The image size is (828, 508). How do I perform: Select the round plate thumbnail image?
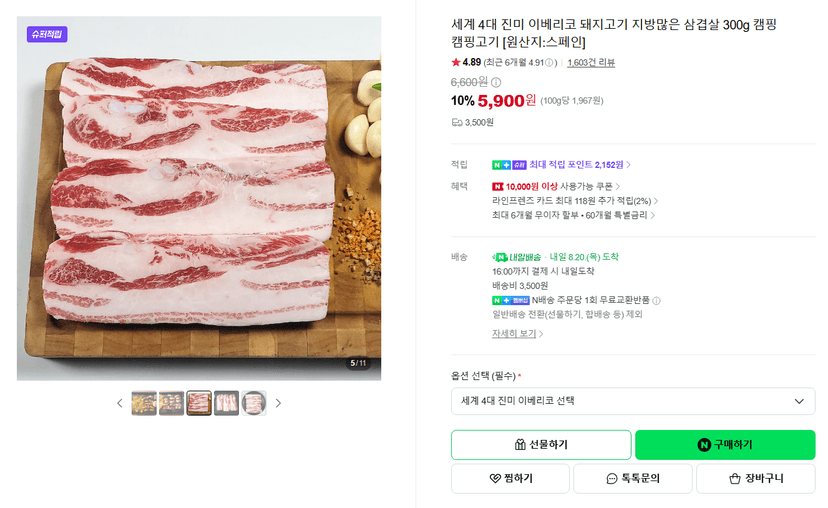point(254,403)
